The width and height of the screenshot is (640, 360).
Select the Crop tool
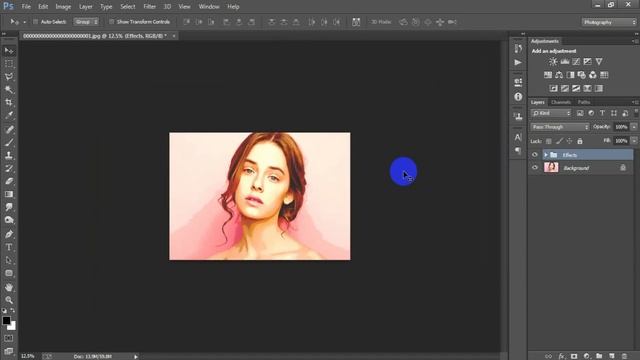pyautogui.click(x=9, y=102)
